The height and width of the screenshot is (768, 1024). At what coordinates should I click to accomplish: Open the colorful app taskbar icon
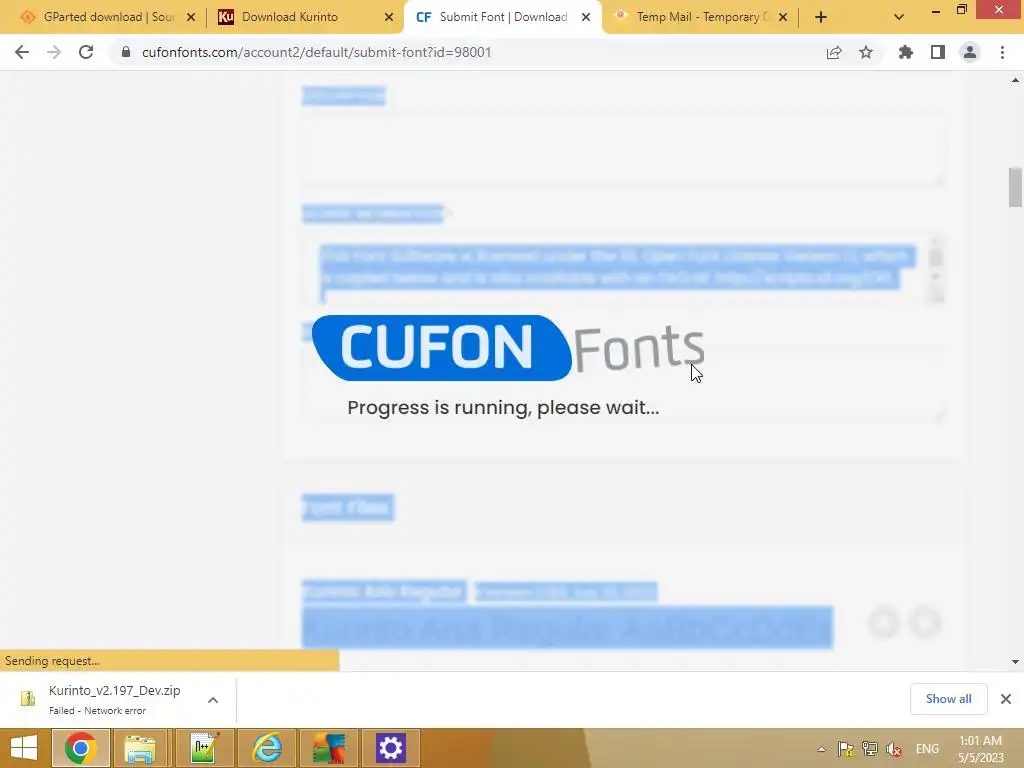coord(328,748)
